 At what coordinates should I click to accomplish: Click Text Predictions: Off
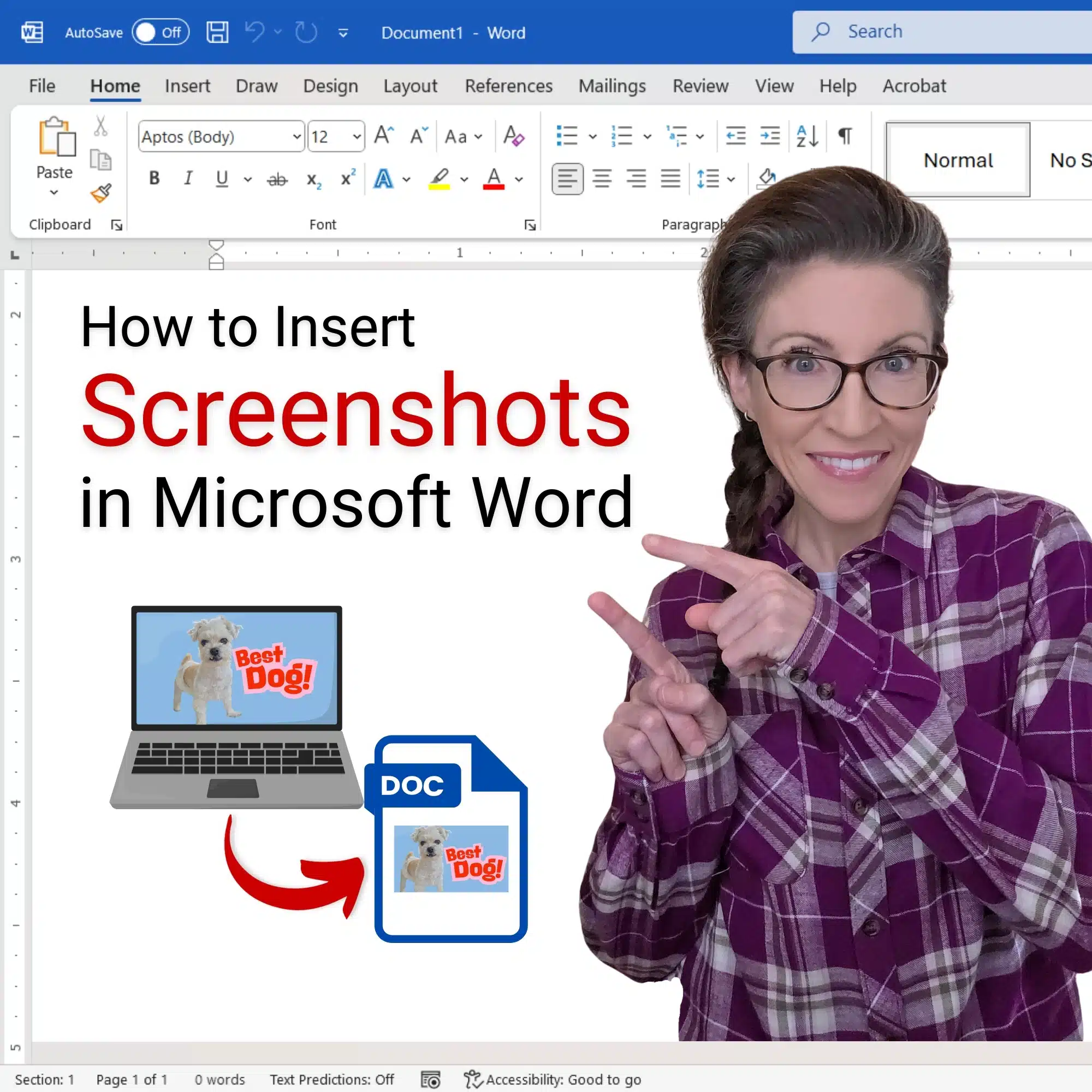tap(332, 1079)
